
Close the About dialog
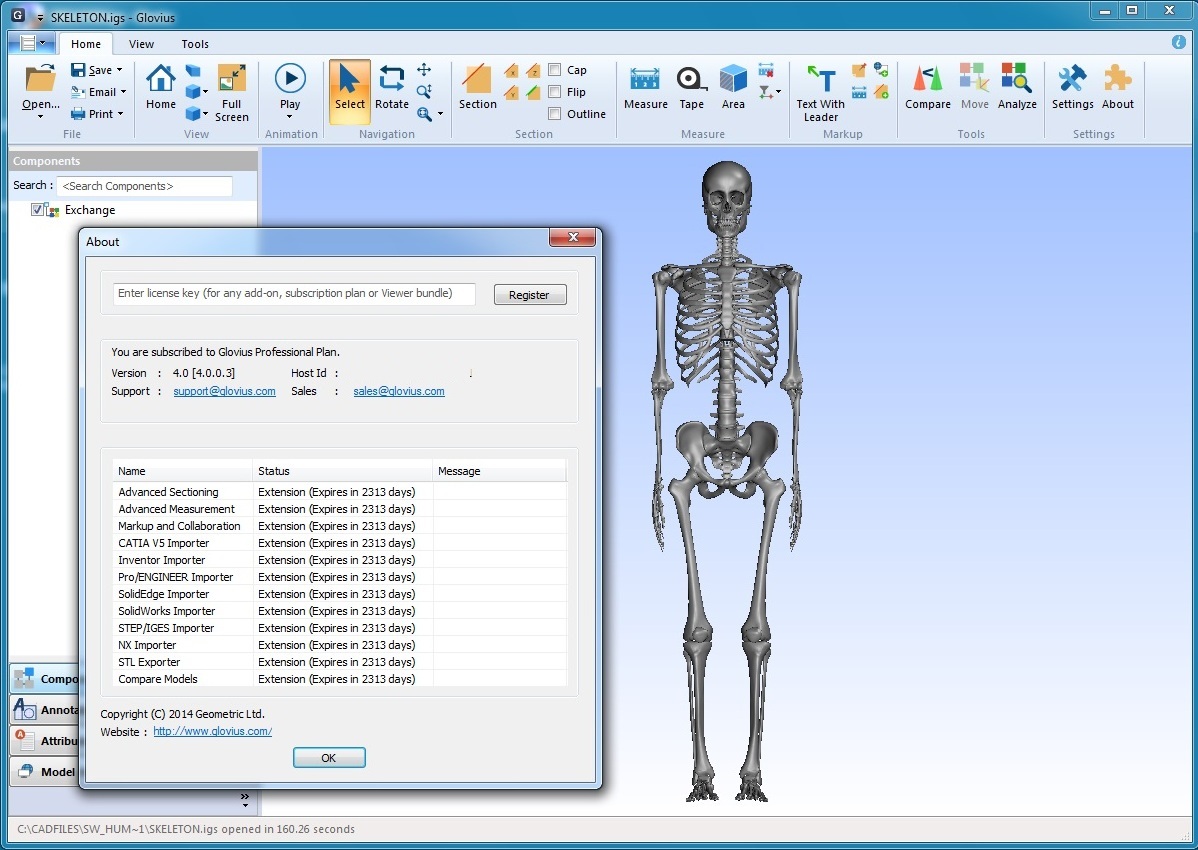572,238
